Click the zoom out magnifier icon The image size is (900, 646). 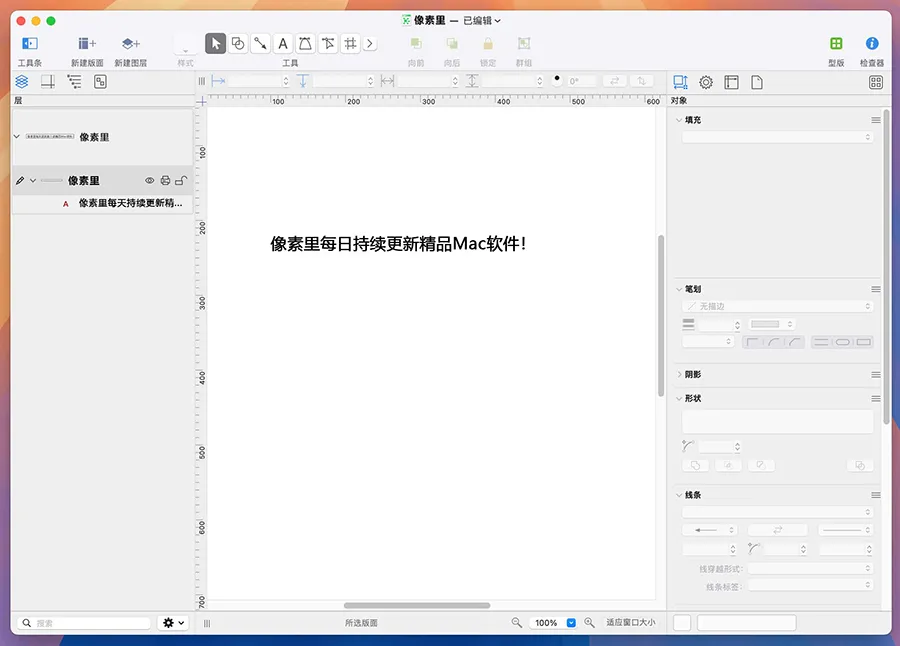point(517,622)
